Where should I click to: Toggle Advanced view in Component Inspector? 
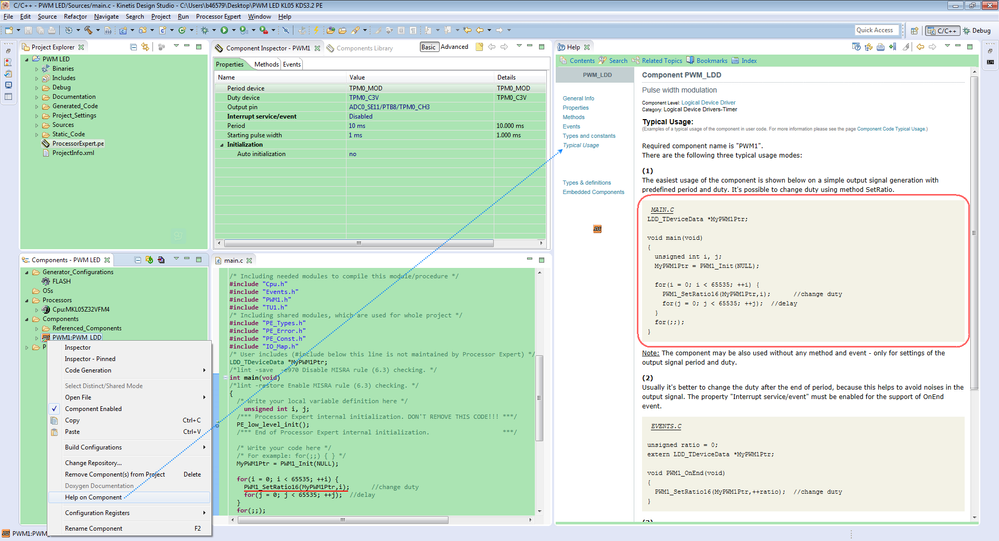coord(454,47)
